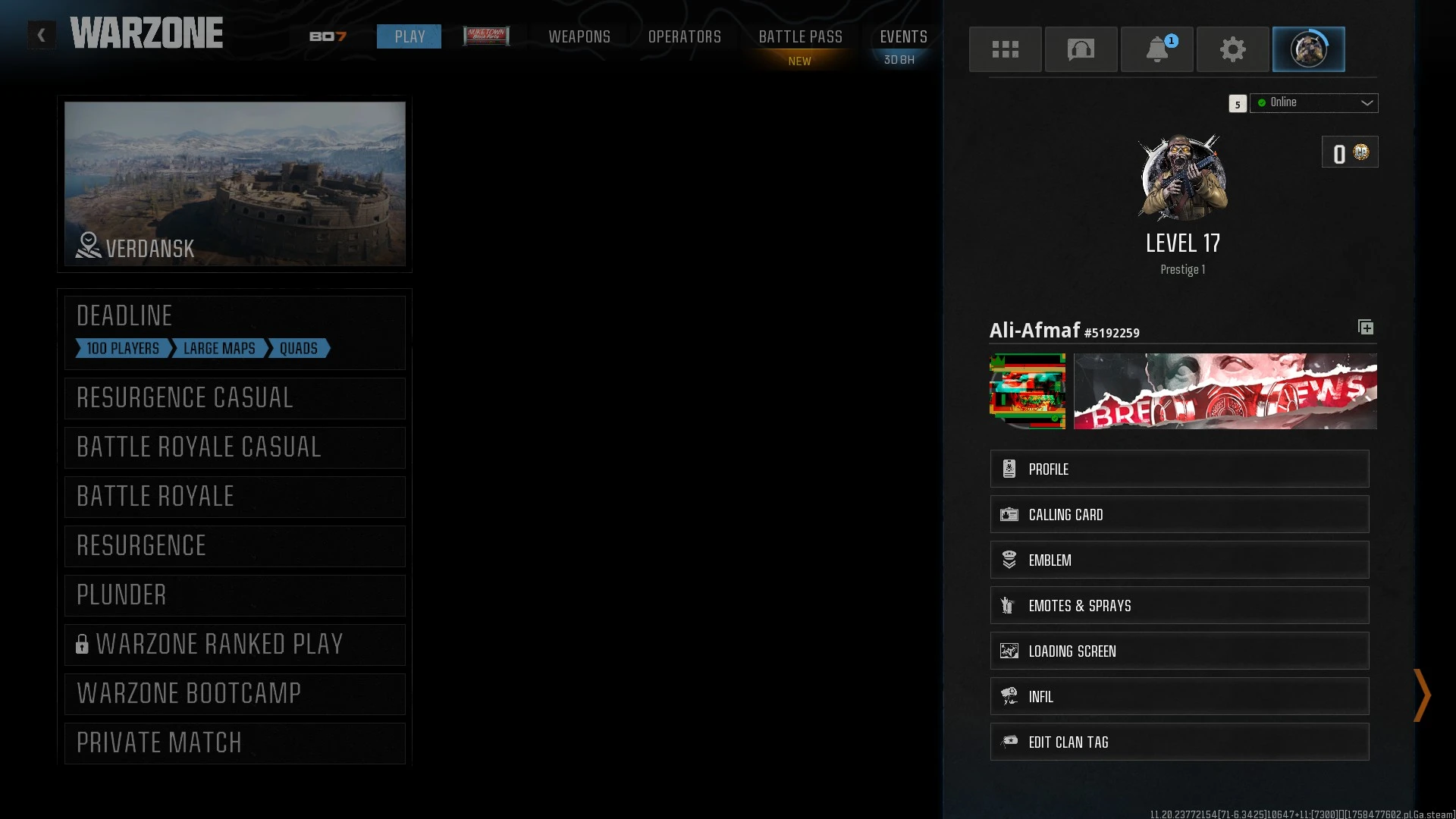
Task: Click the orange right chevron to expand
Action: pos(1422,695)
